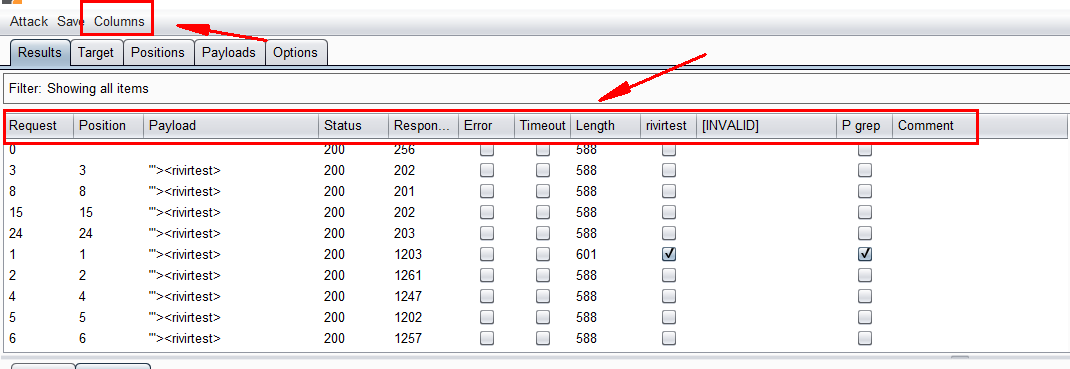
Task: Switch to the Results tab
Action: [x=40, y=53]
